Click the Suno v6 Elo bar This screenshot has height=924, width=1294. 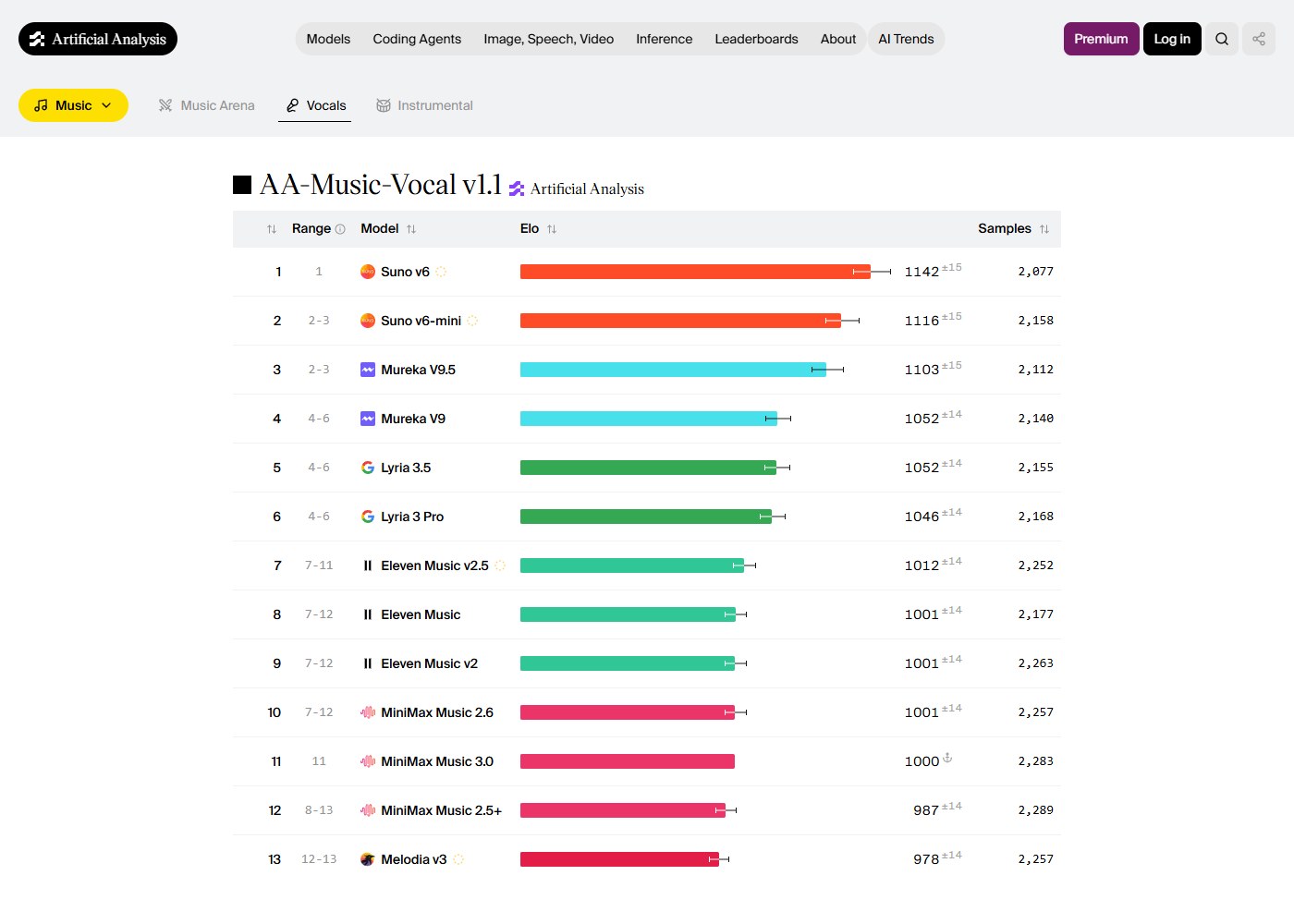click(695, 272)
